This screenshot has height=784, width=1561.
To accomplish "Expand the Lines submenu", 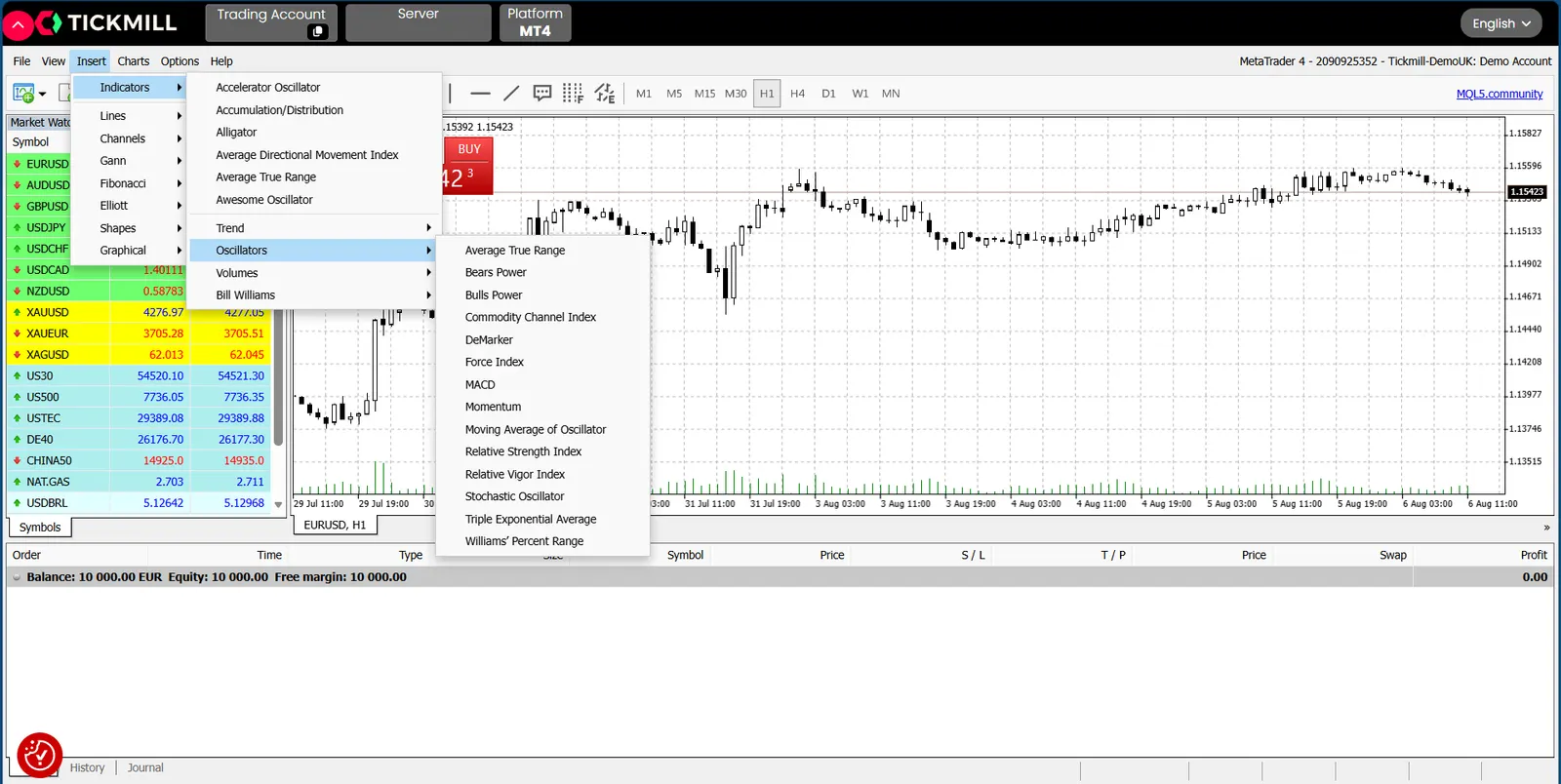I will click(129, 116).
